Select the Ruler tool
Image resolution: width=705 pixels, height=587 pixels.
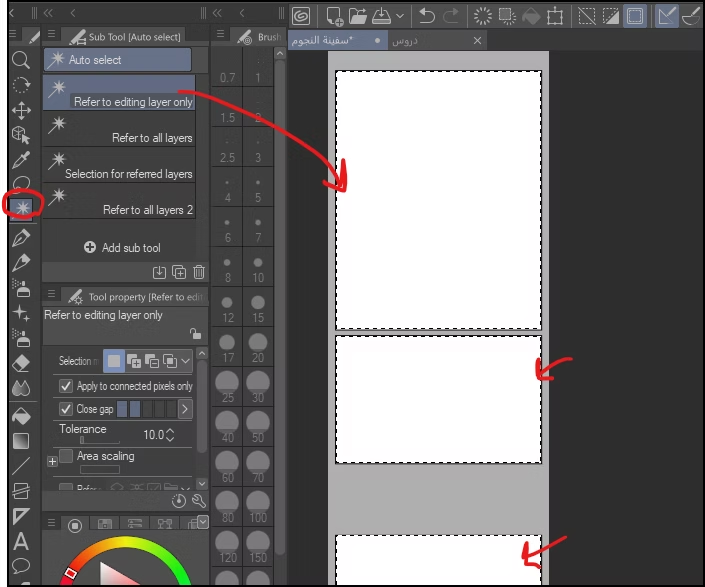click(21, 516)
